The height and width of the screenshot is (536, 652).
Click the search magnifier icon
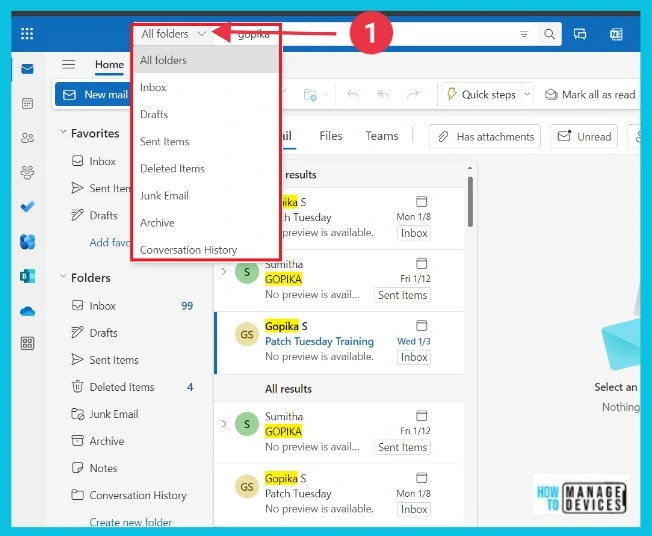click(x=549, y=34)
